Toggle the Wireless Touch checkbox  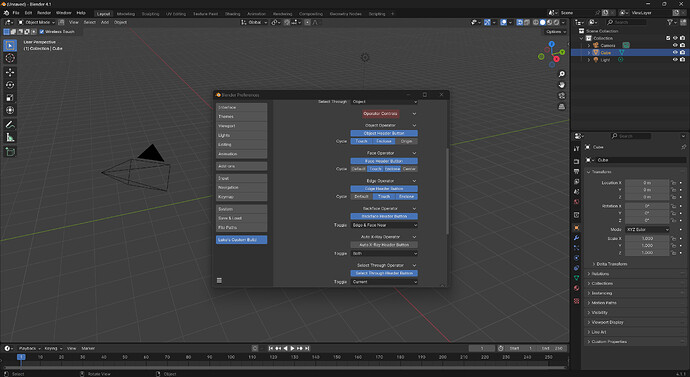point(42,32)
